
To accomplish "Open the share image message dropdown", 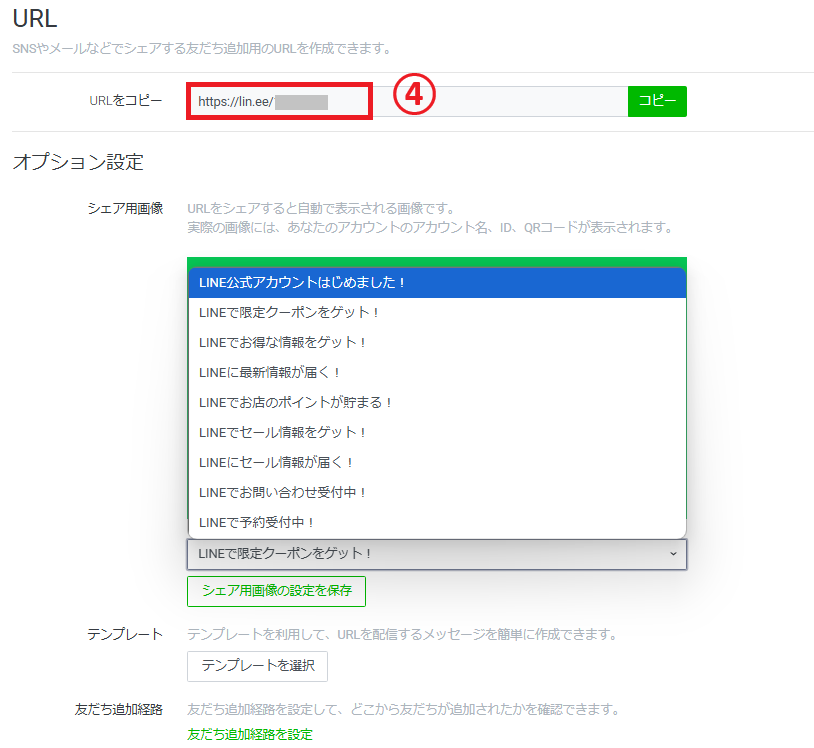I will pyautogui.click(x=437, y=554).
